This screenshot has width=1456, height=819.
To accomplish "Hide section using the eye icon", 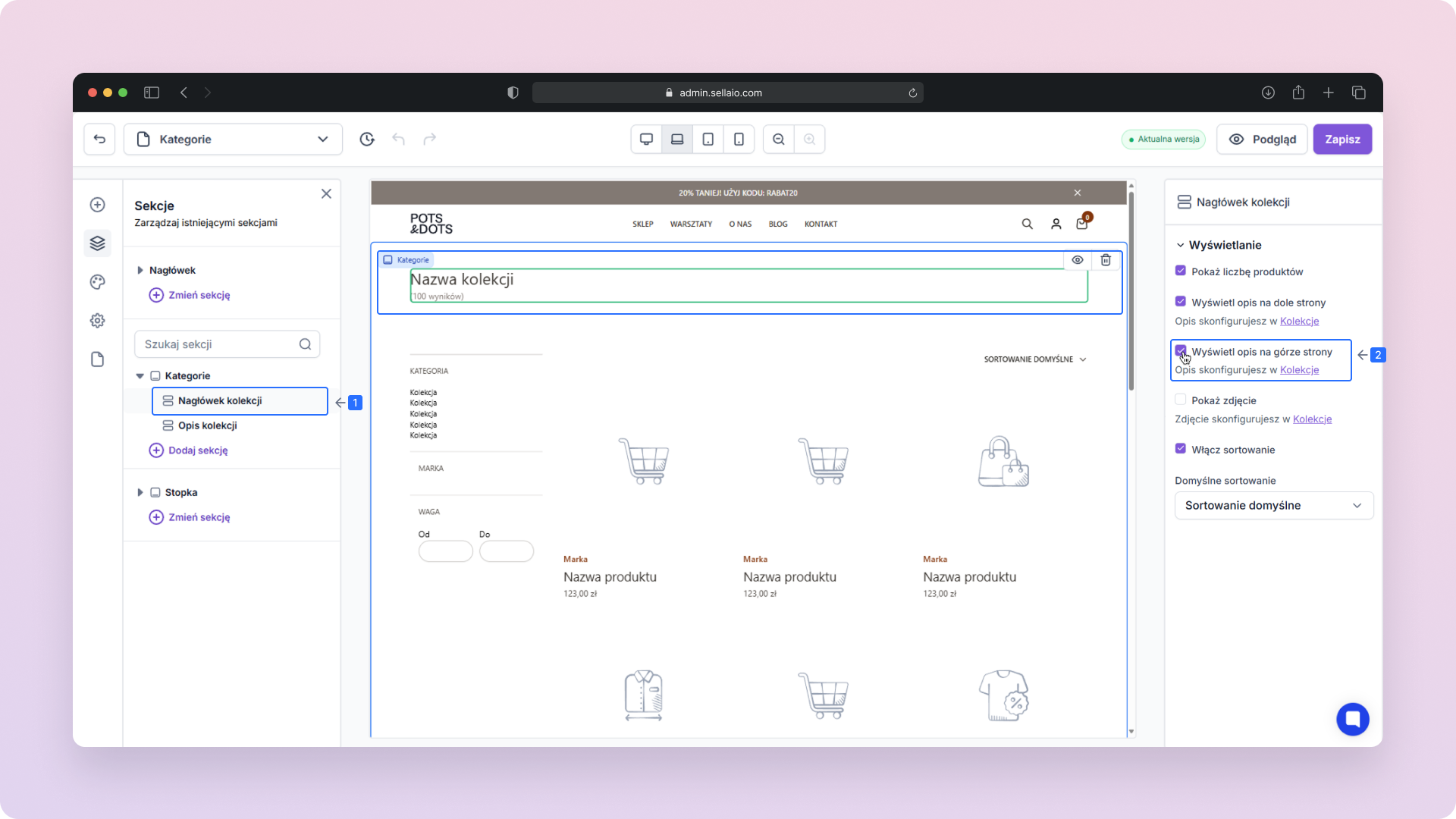I will point(1077,260).
